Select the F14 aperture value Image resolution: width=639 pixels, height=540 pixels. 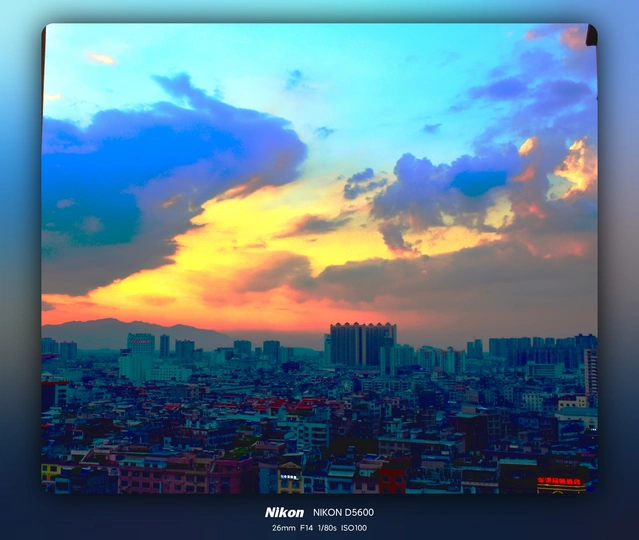point(310,528)
